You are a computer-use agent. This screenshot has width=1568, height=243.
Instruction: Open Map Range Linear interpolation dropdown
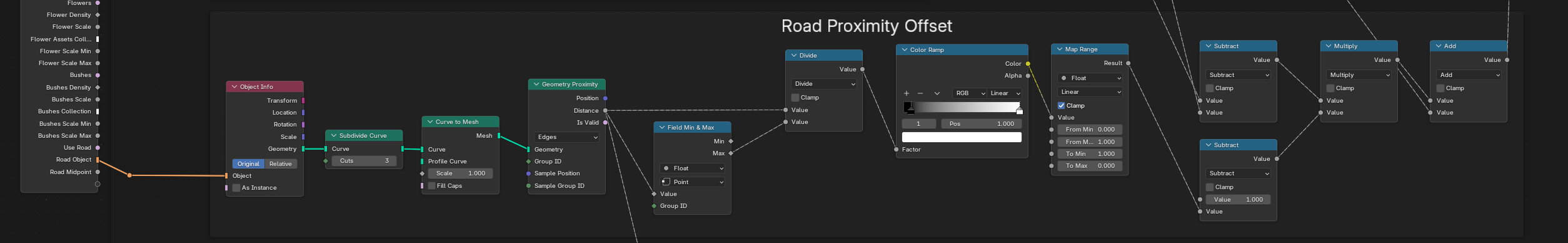[1090, 92]
